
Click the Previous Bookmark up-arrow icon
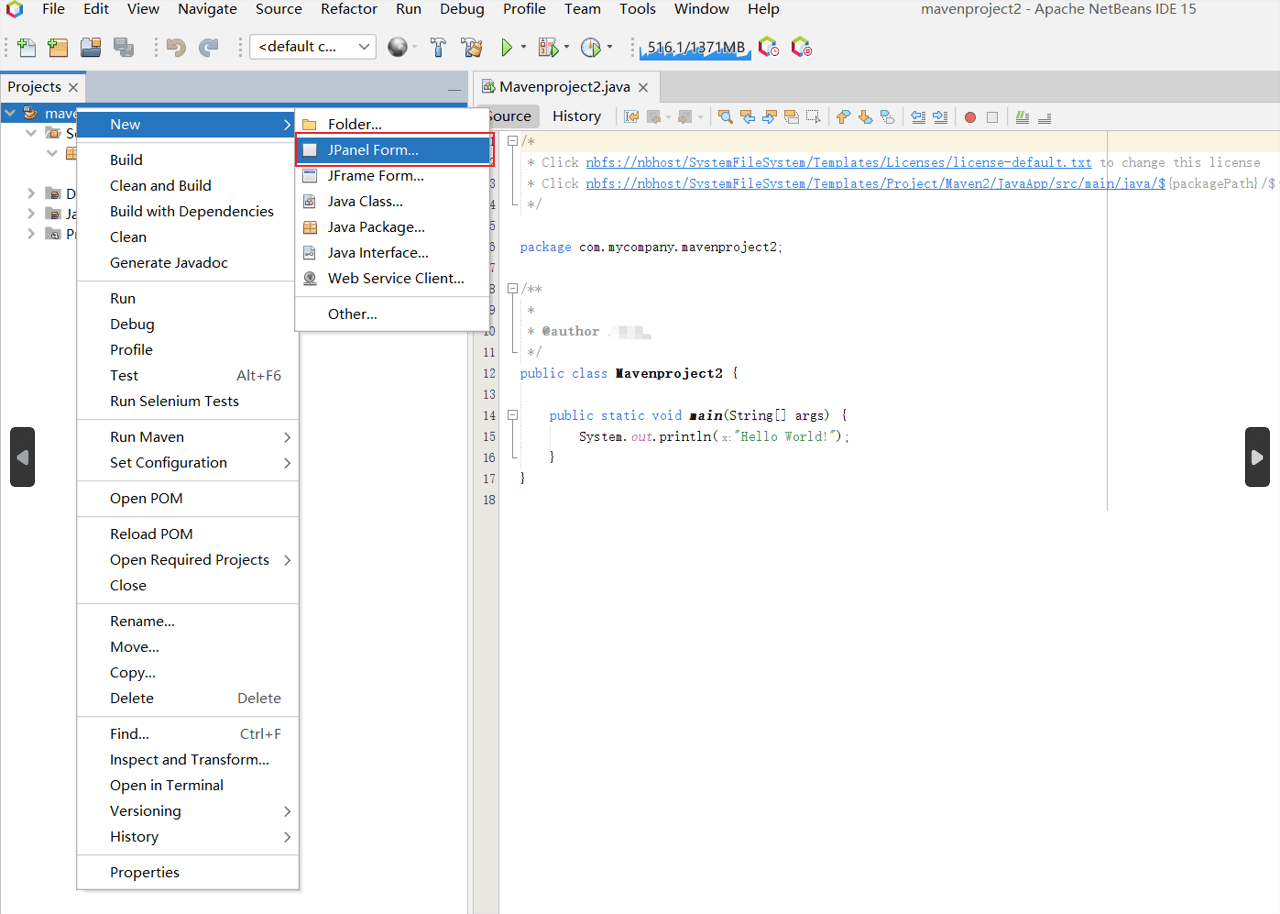842,117
